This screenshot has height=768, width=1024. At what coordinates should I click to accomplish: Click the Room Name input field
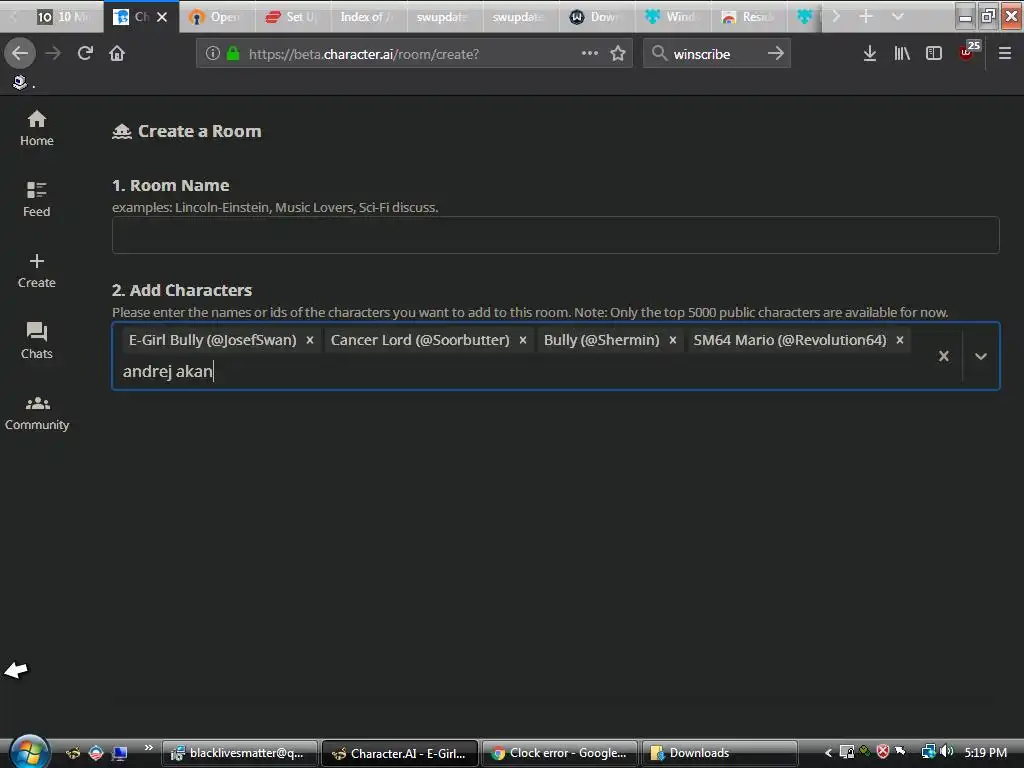[x=555, y=235]
